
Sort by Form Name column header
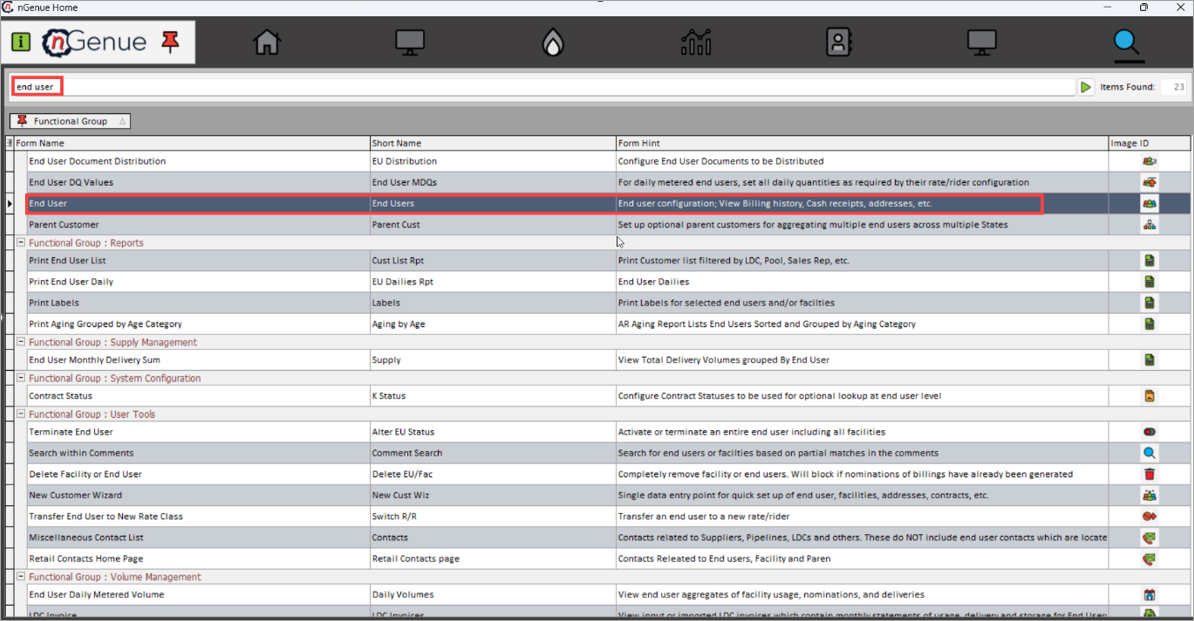pyautogui.click(x=192, y=143)
